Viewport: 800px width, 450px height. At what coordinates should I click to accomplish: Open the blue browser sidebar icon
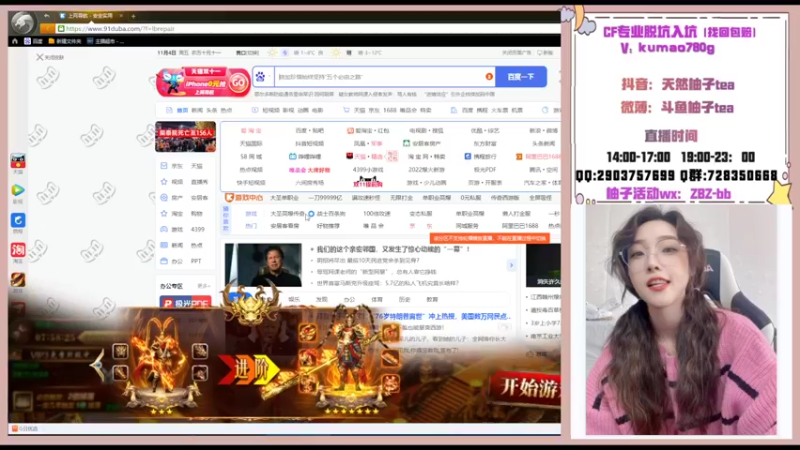pos(18,220)
